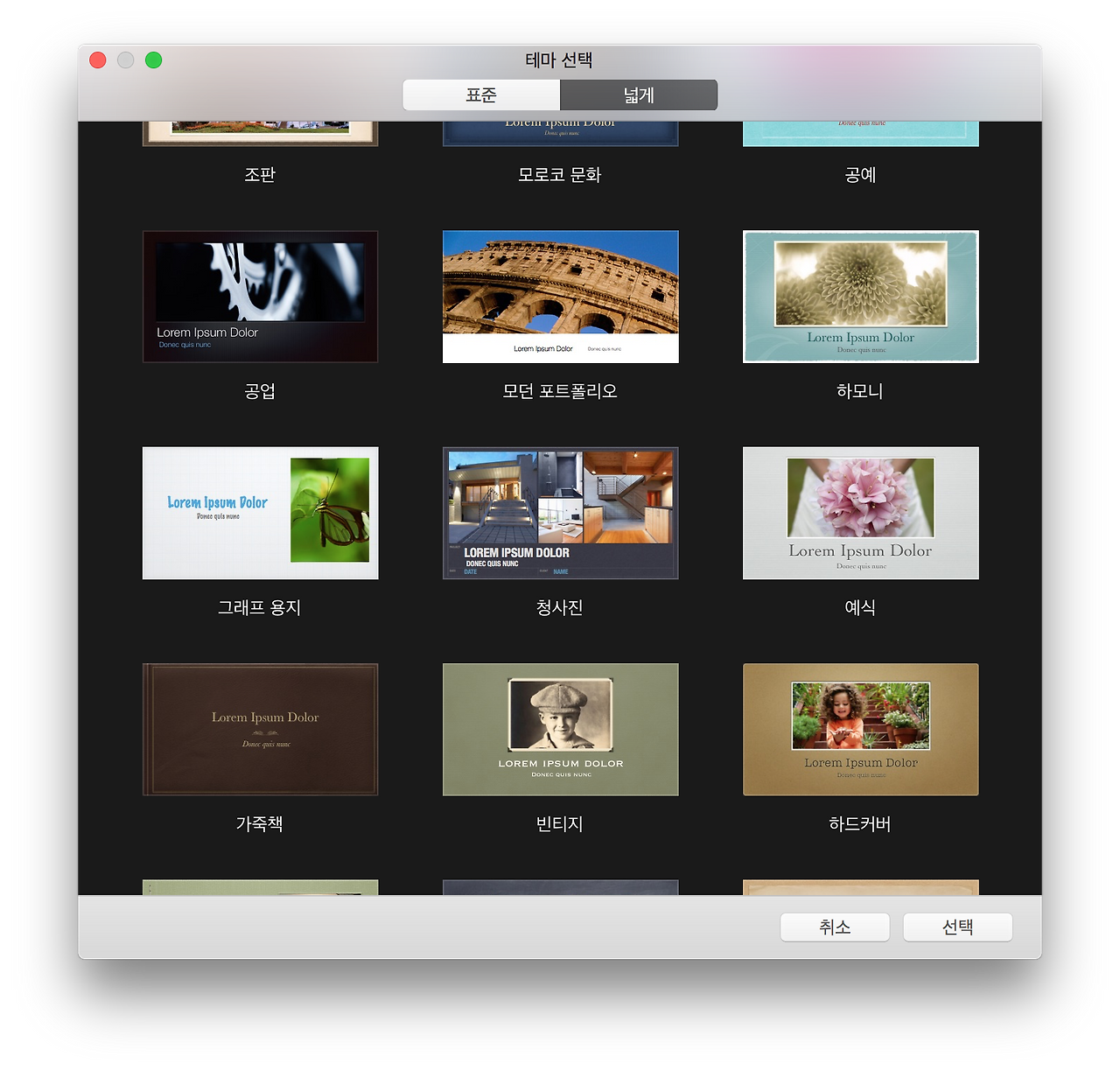Click the red close window control
This screenshot has height=1071, width=1120.
click(97, 59)
